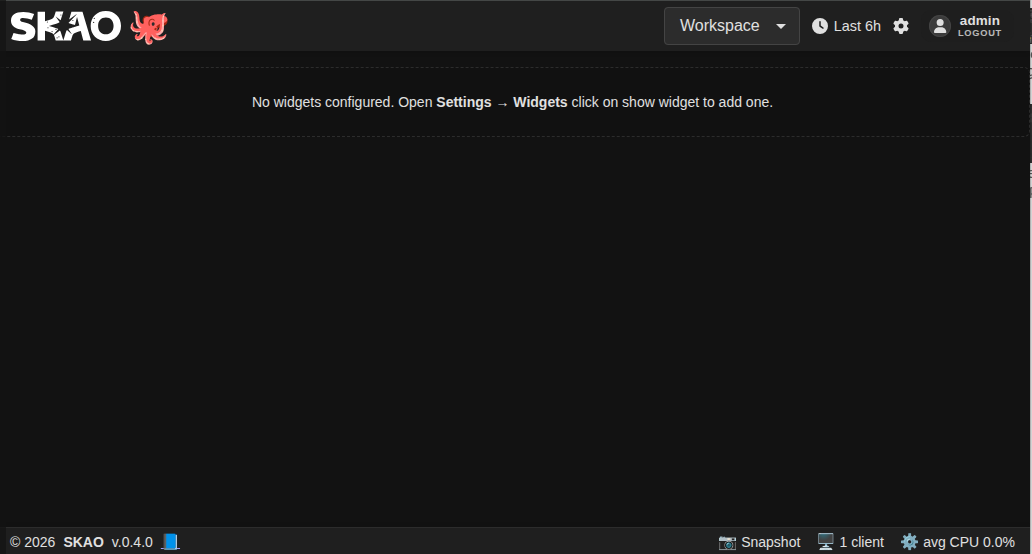The width and height of the screenshot is (1032, 554).
Task: Click the gear icon beside avg CPU
Action: coord(909,541)
